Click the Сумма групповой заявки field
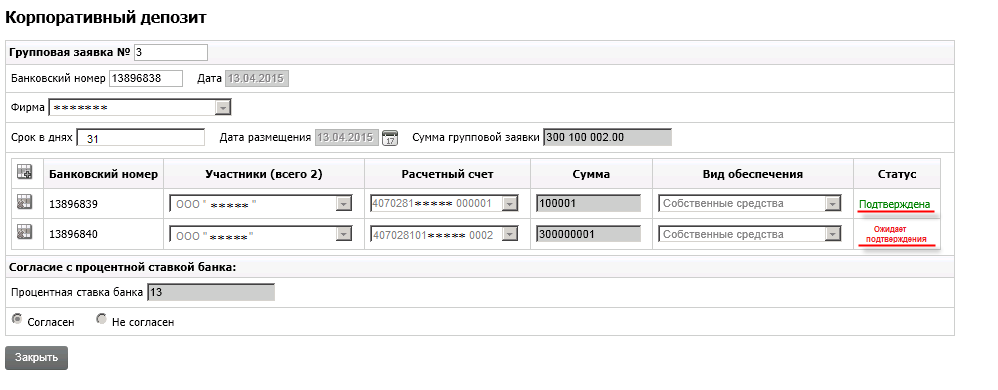 607,137
